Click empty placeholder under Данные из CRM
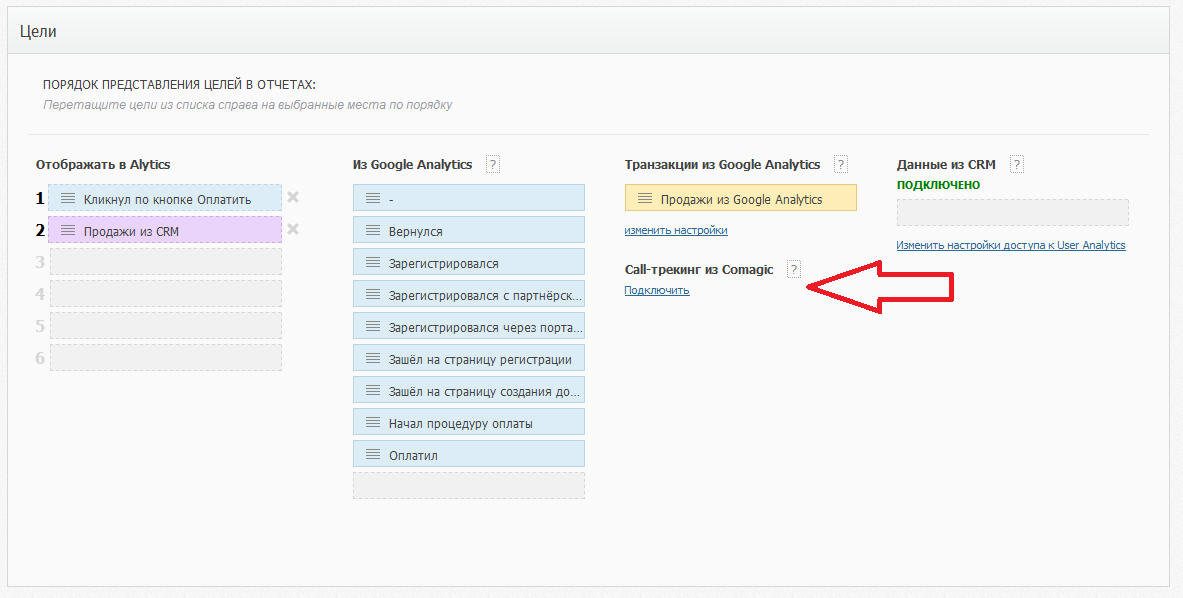This screenshot has width=1183, height=598. (x=1012, y=212)
